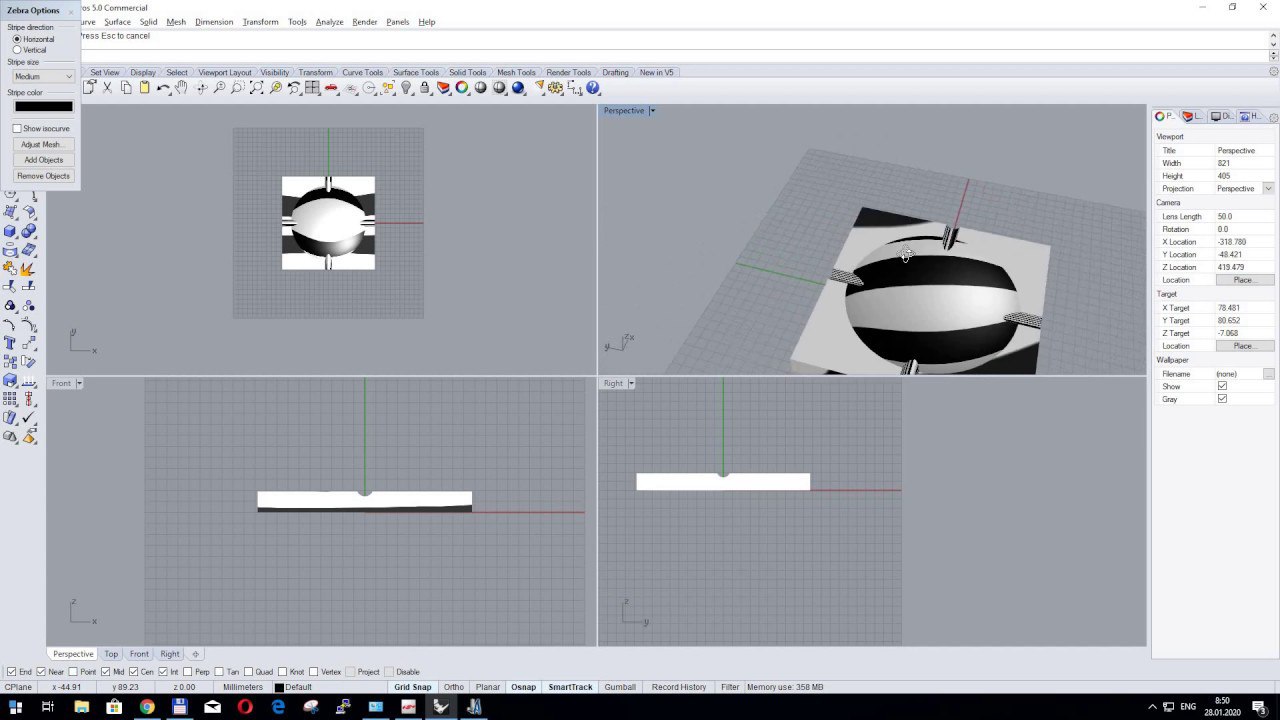Switch to the Surface Tools toolbar tab
Image resolution: width=1280 pixels, height=720 pixels.
pyautogui.click(x=416, y=73)
